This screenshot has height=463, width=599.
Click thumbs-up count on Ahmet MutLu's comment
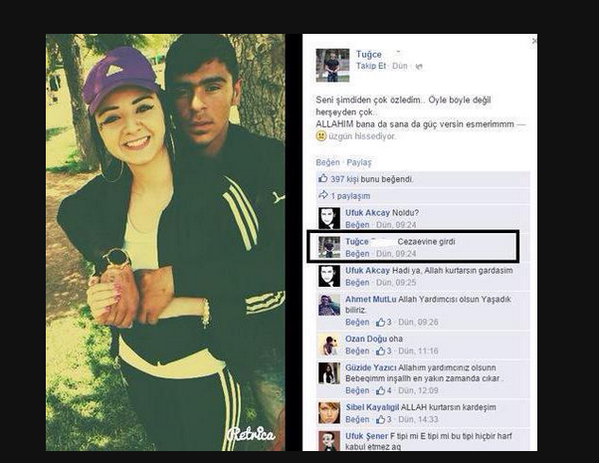coord(384,322)
